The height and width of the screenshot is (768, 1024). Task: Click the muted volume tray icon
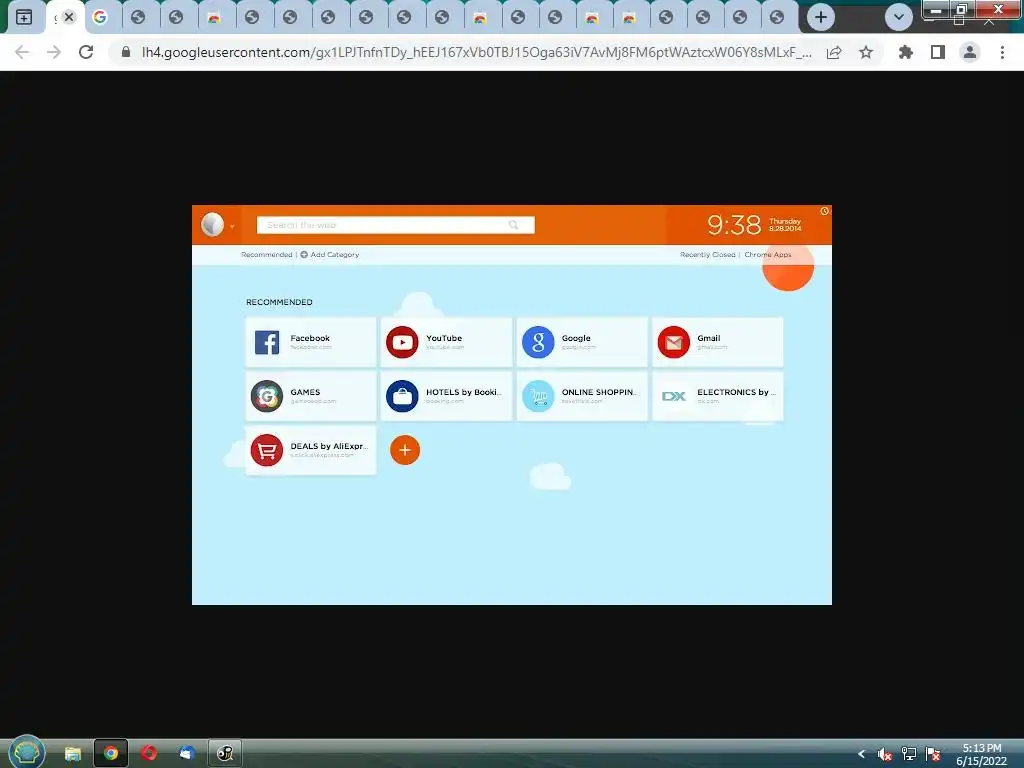(884, 754)
